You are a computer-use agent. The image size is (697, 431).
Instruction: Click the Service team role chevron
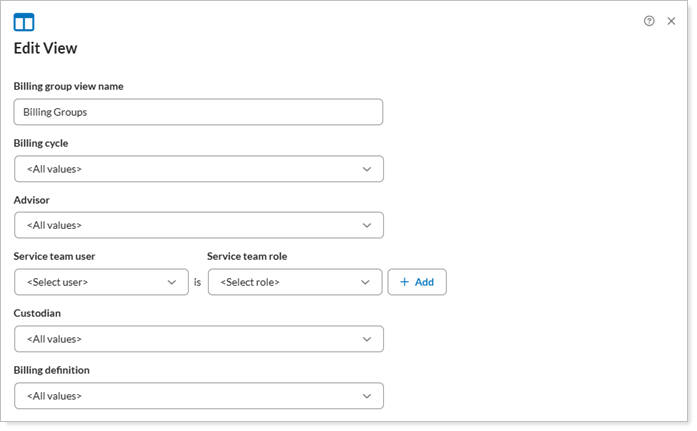pyautogui.click(x=365, y=282)
